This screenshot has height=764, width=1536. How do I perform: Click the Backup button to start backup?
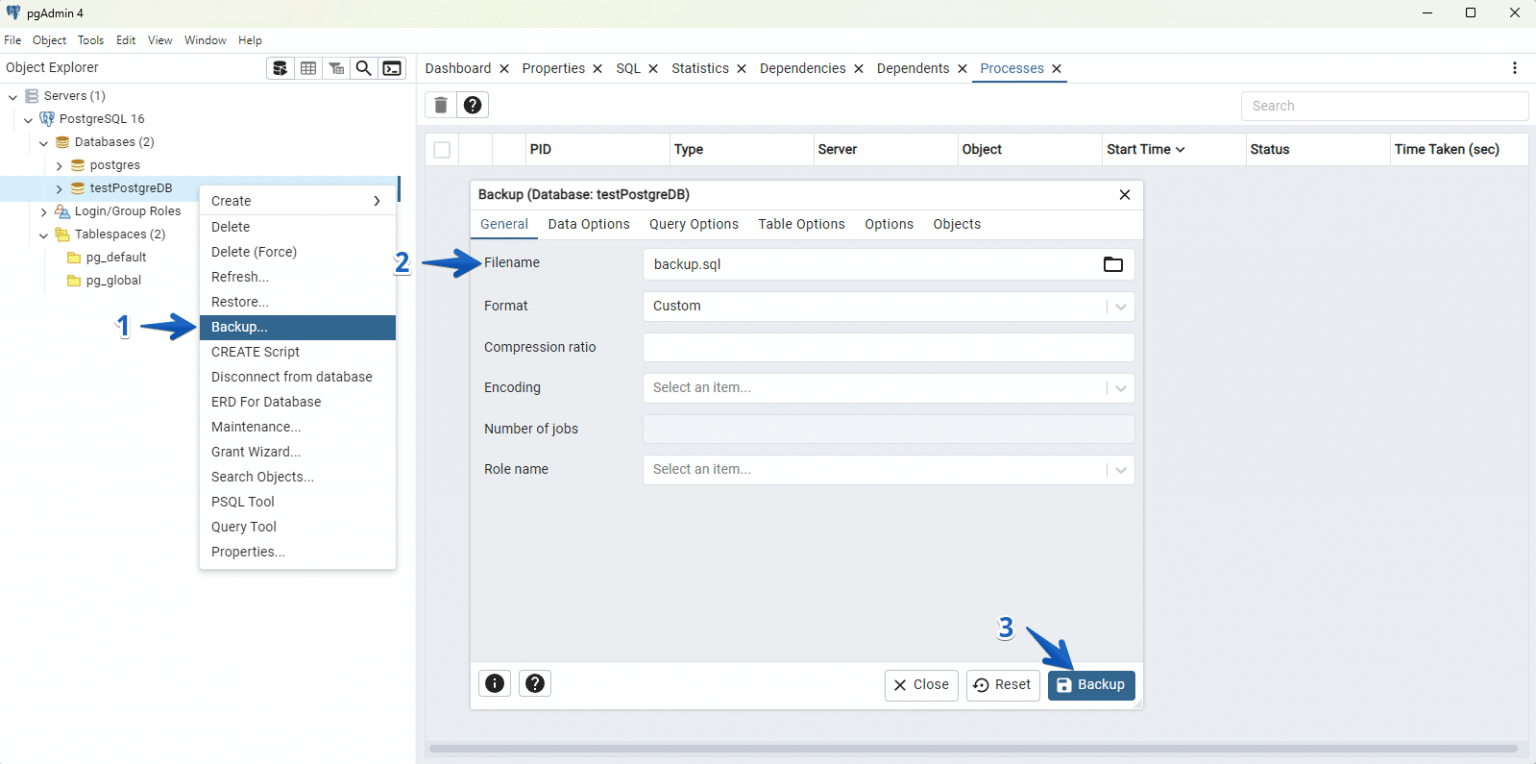[1091, 685]
